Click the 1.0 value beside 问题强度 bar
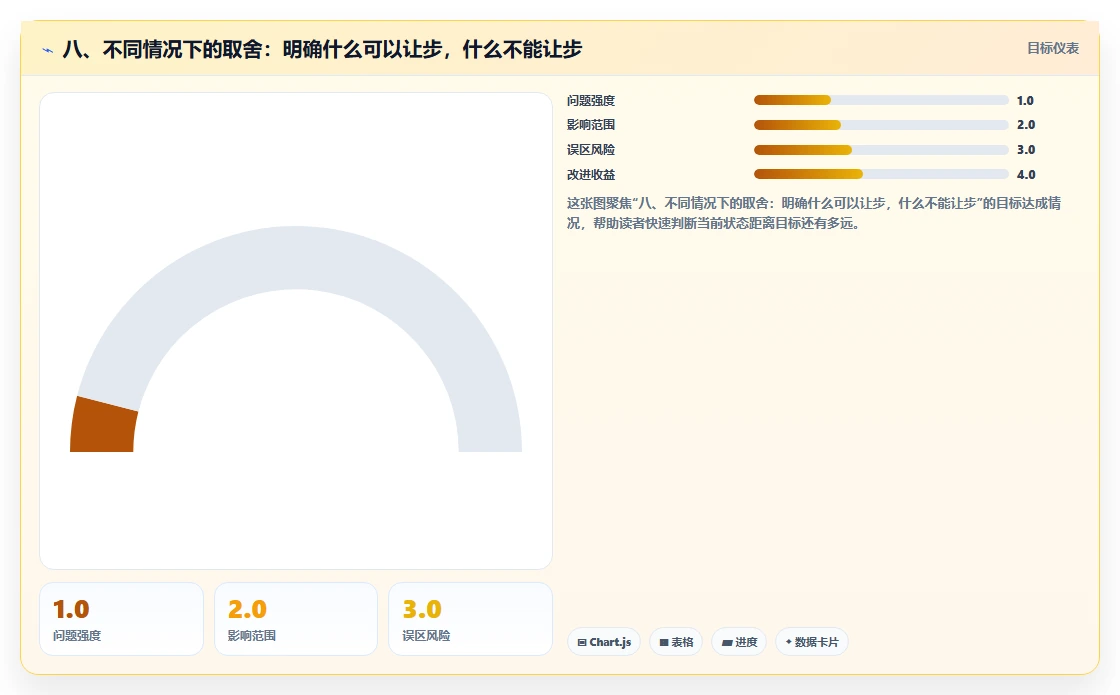Image resolution: width=1120 pixels, height=695 pixels. [x=1025, y=101]
